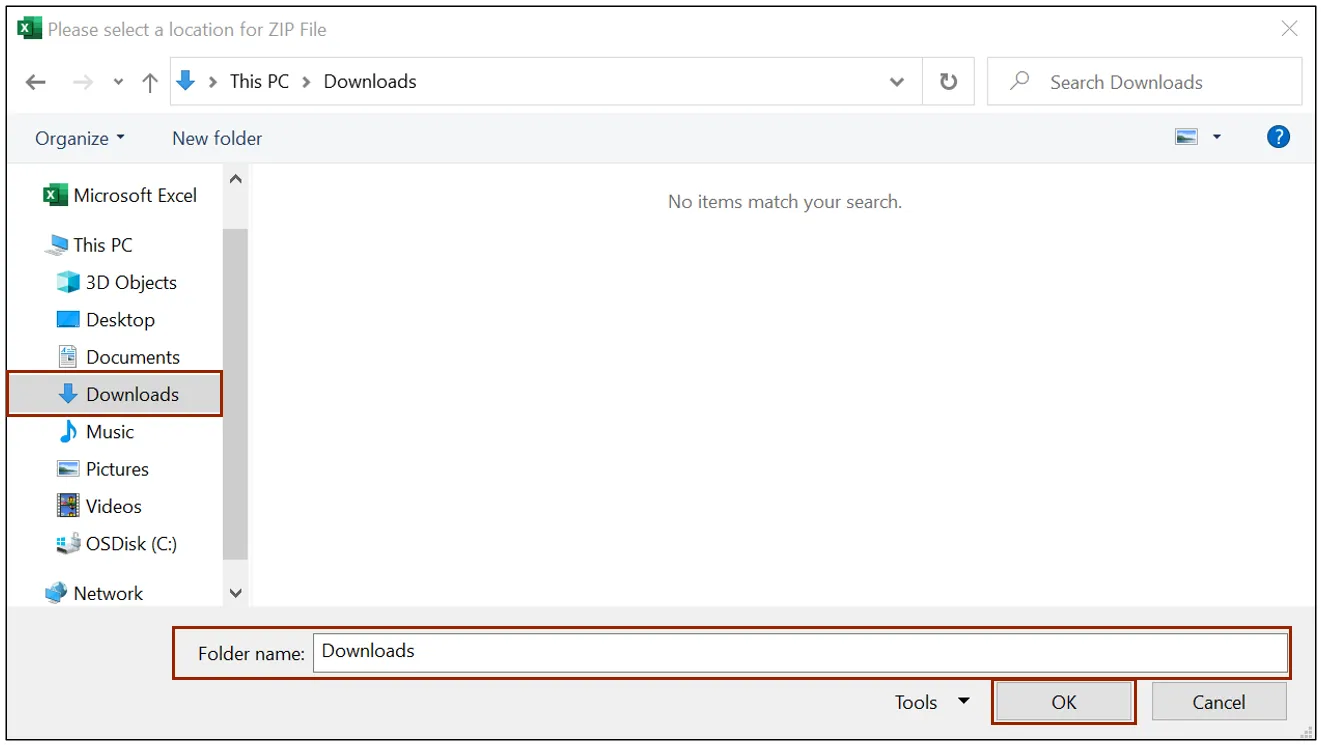Click the New folder button
This screenshot has width=1323, height=745.
click(217, 138)
